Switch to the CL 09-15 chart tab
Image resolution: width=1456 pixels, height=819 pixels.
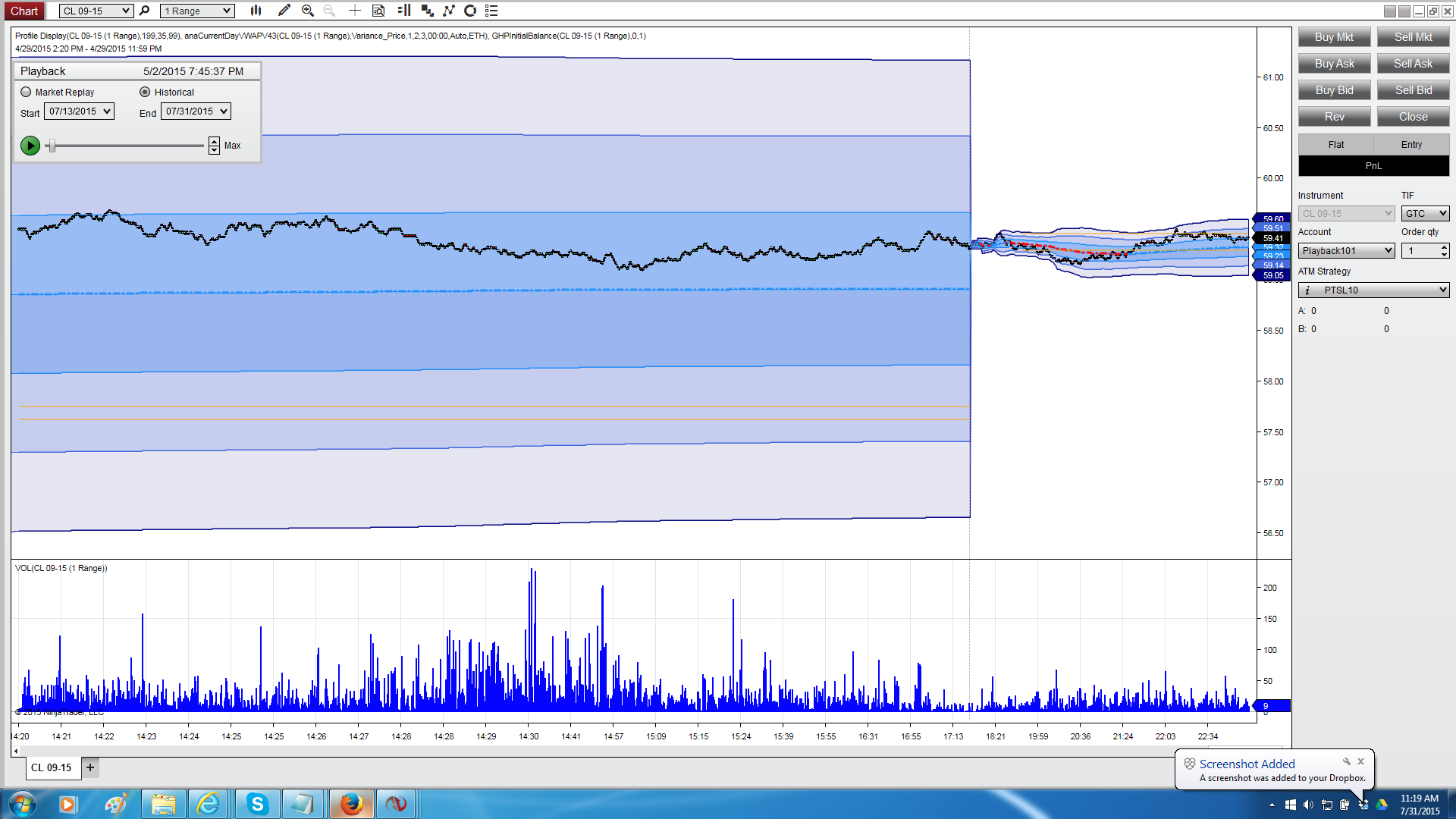[x=51, y=767]
